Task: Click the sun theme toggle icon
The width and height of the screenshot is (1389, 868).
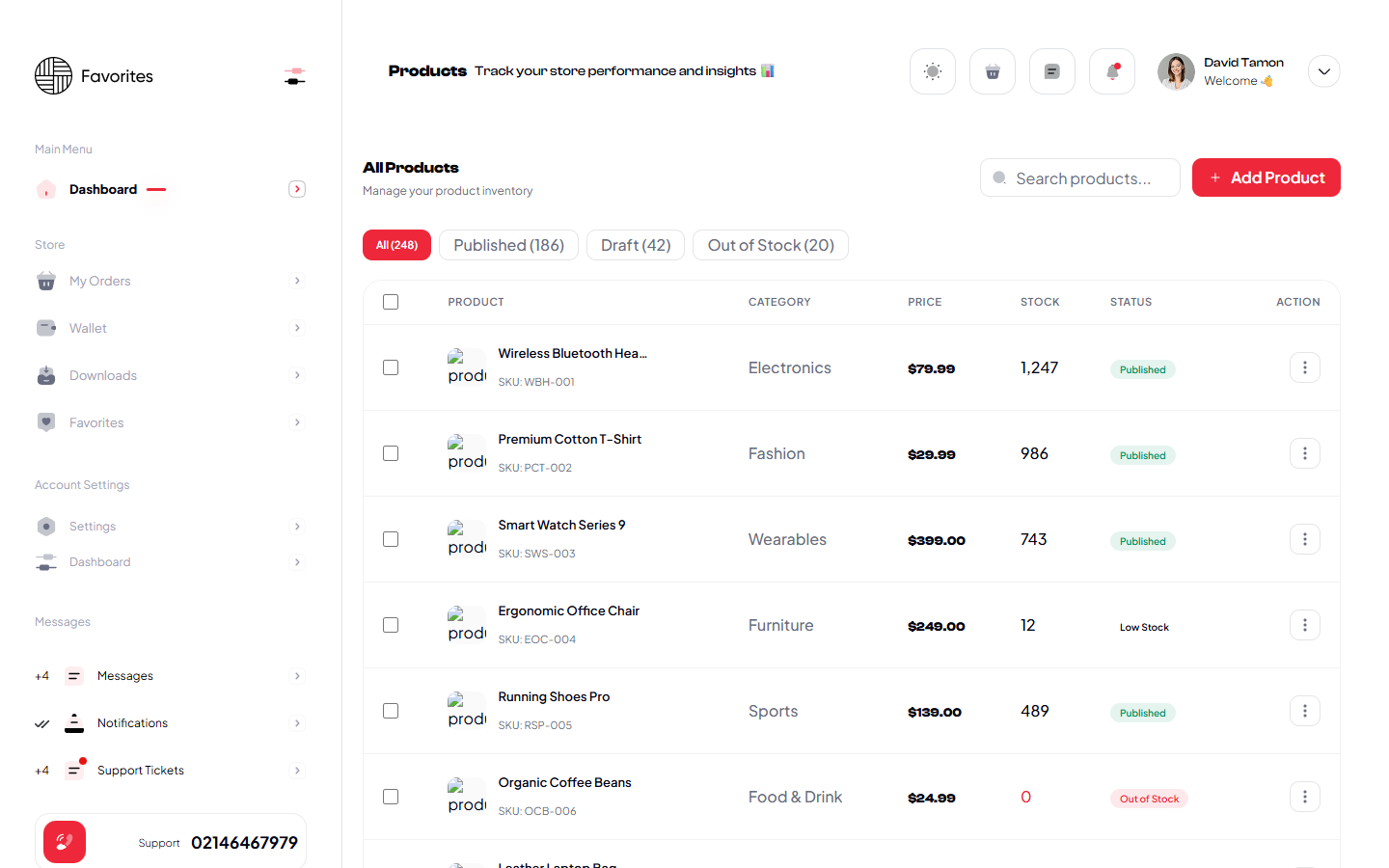Action: (x=932, y=71)
